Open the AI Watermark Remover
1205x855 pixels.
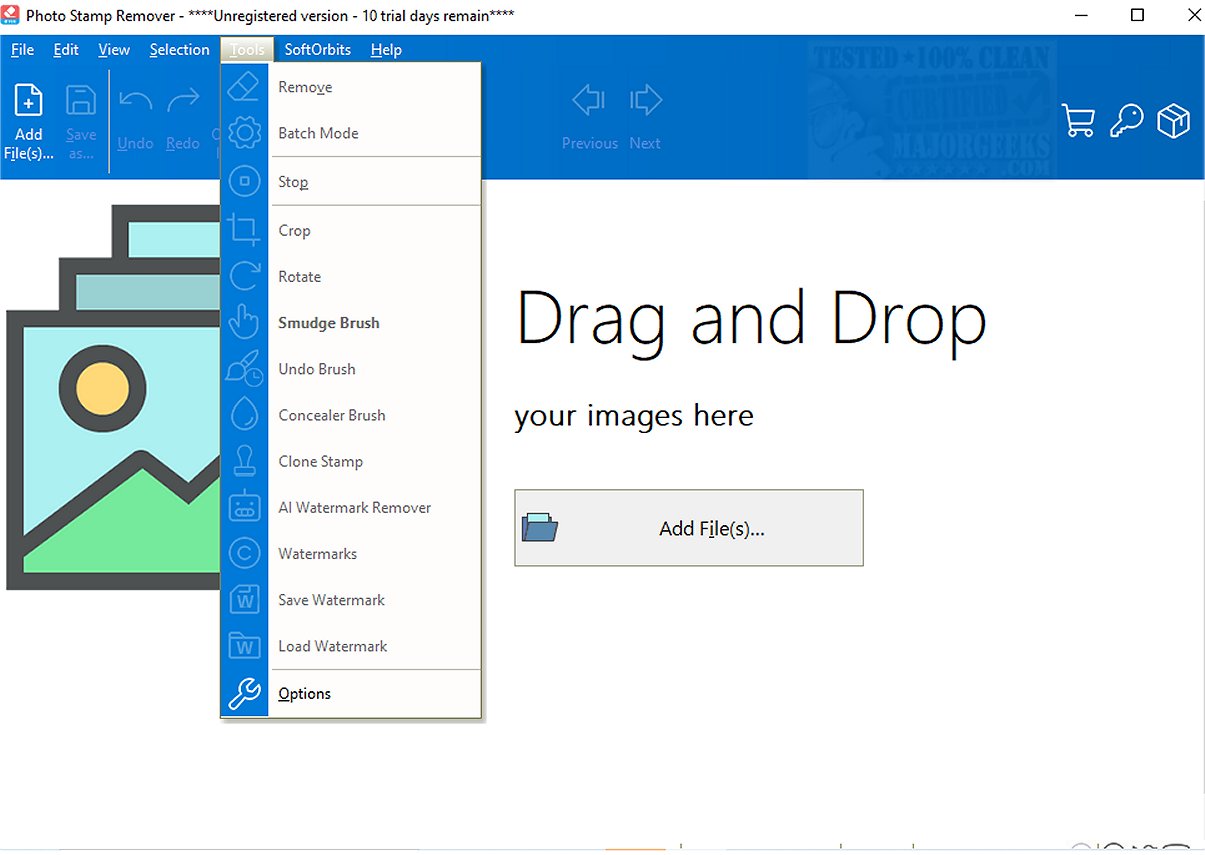(354, 507)
